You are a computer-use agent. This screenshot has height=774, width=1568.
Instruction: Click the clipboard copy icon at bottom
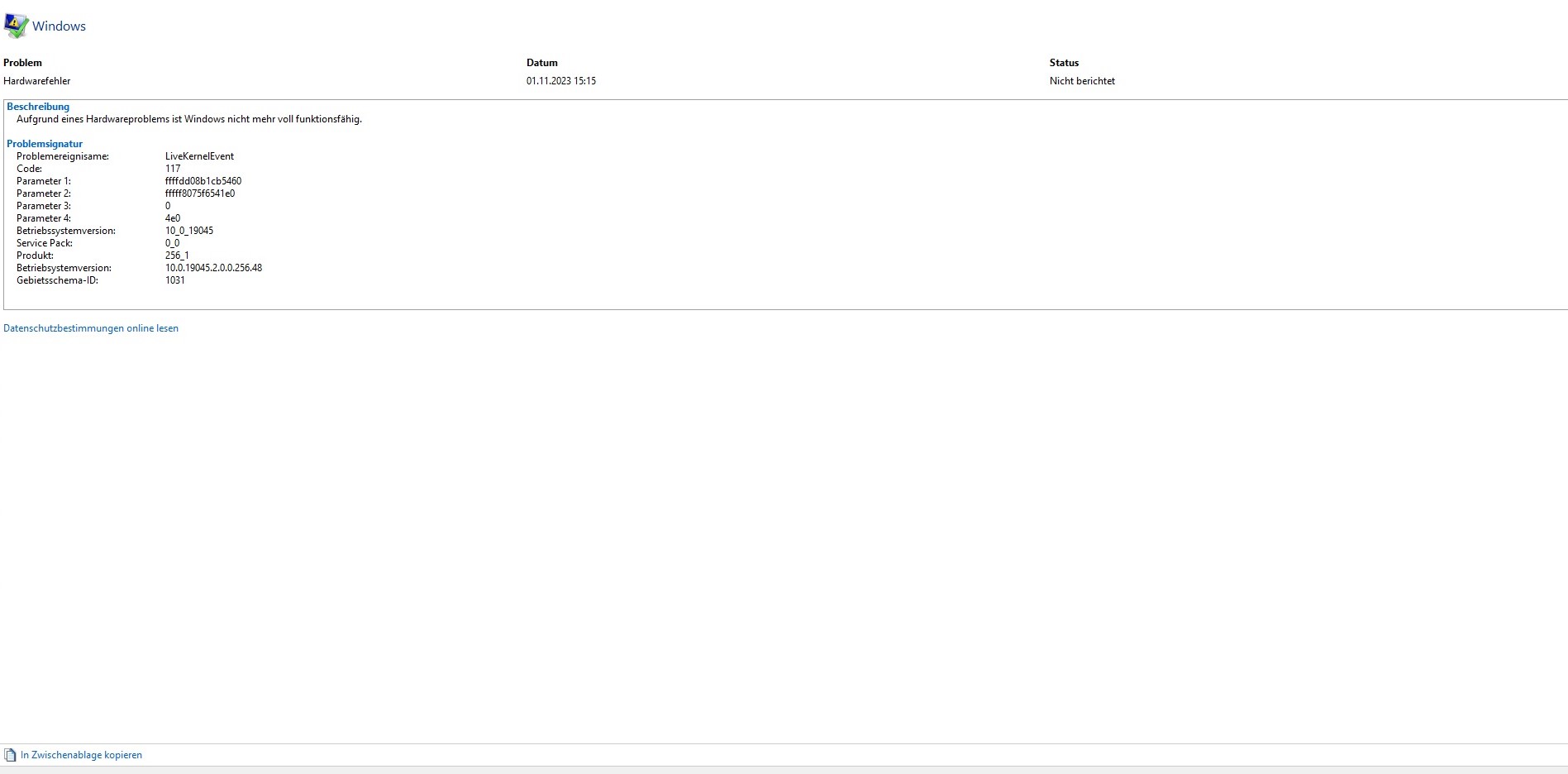coord(10,755)
